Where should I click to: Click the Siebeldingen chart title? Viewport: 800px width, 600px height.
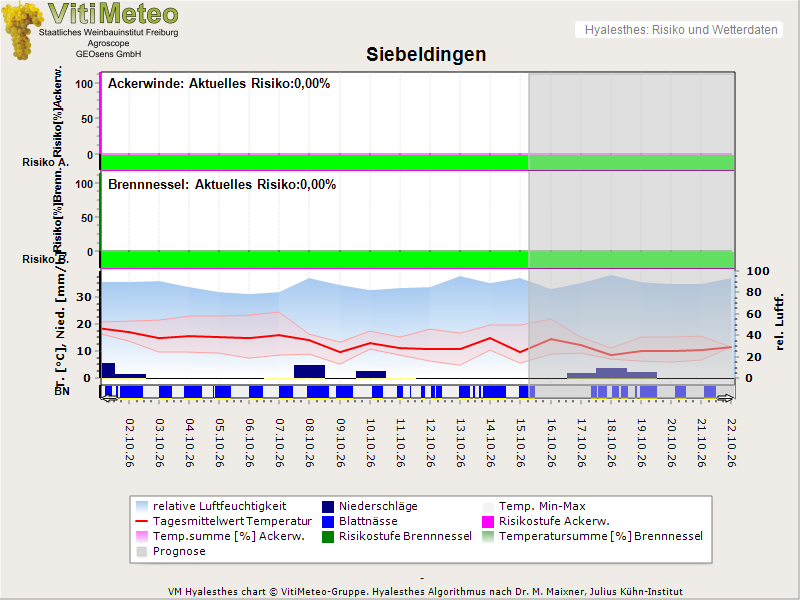[426, 54]
